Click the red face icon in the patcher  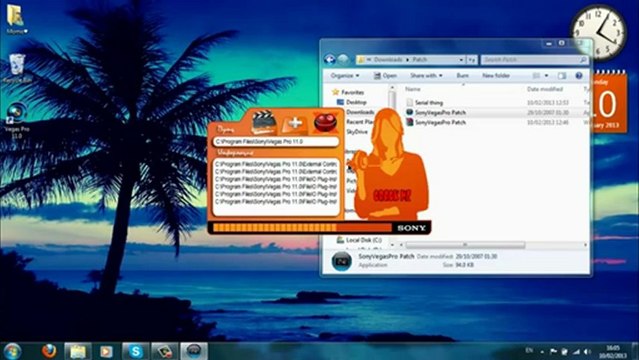[325, 122]
